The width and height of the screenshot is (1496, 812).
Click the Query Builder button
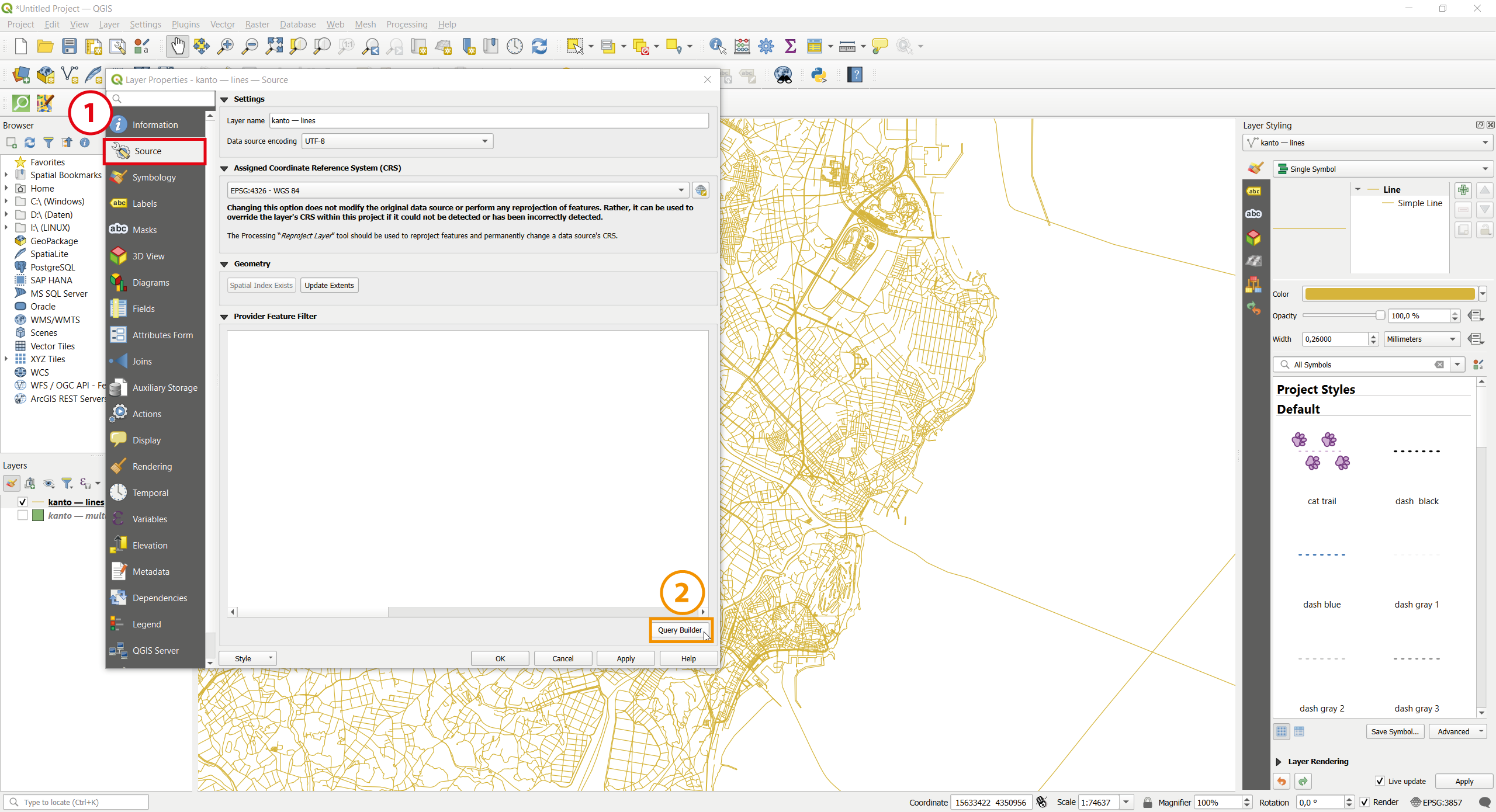pos(680,630)
